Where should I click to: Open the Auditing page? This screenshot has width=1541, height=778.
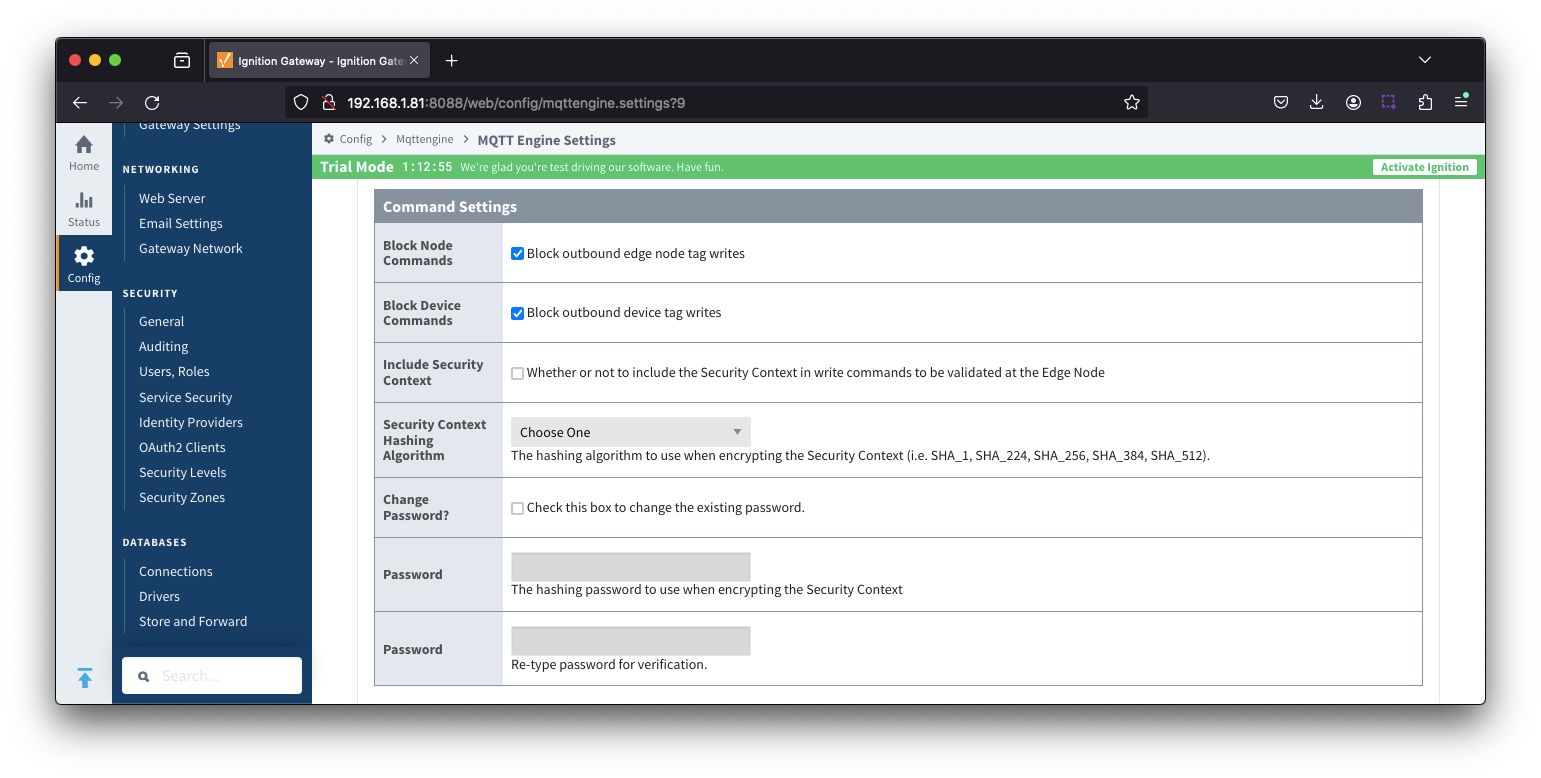click(x=163, y=346)
